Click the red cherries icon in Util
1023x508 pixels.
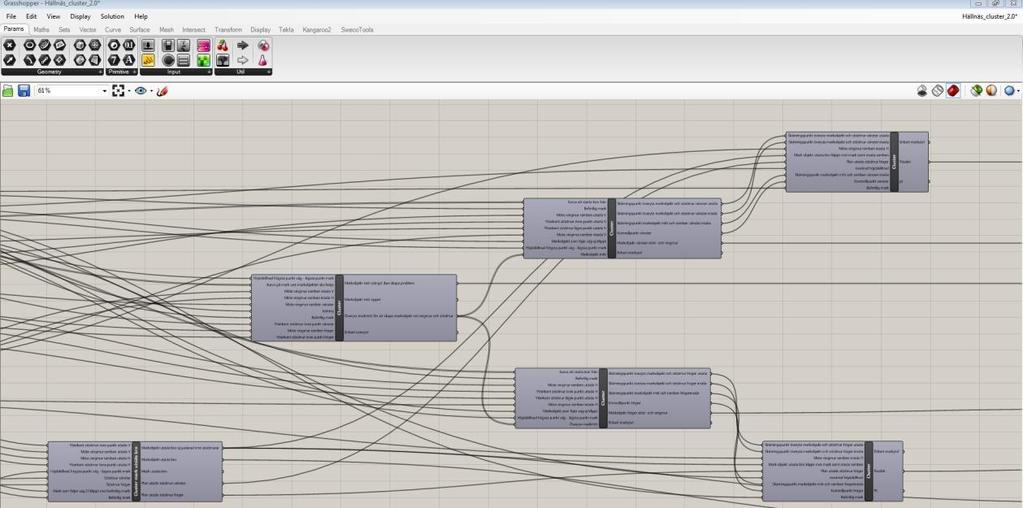223,46
